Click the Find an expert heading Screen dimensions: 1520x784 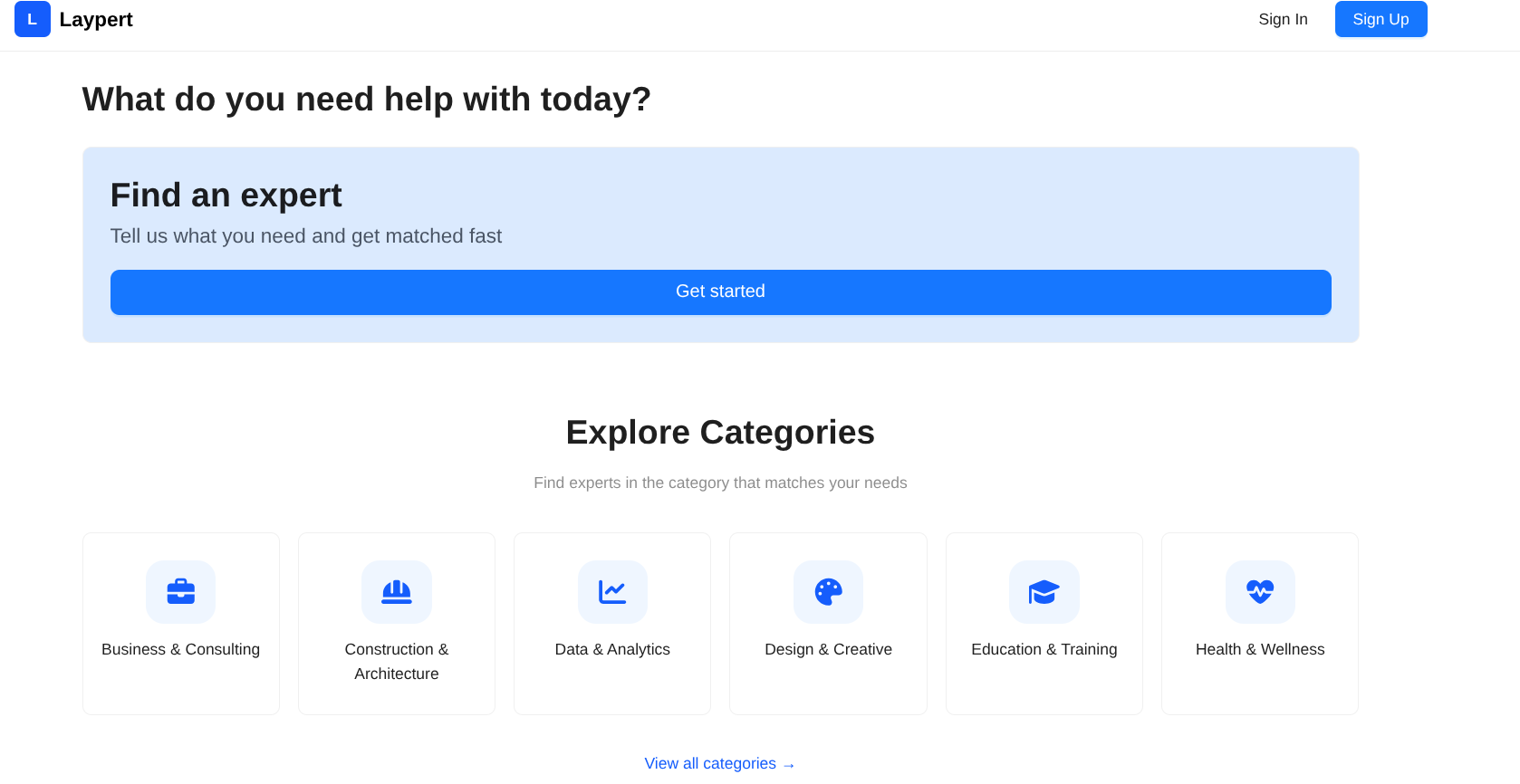(226, 196)
